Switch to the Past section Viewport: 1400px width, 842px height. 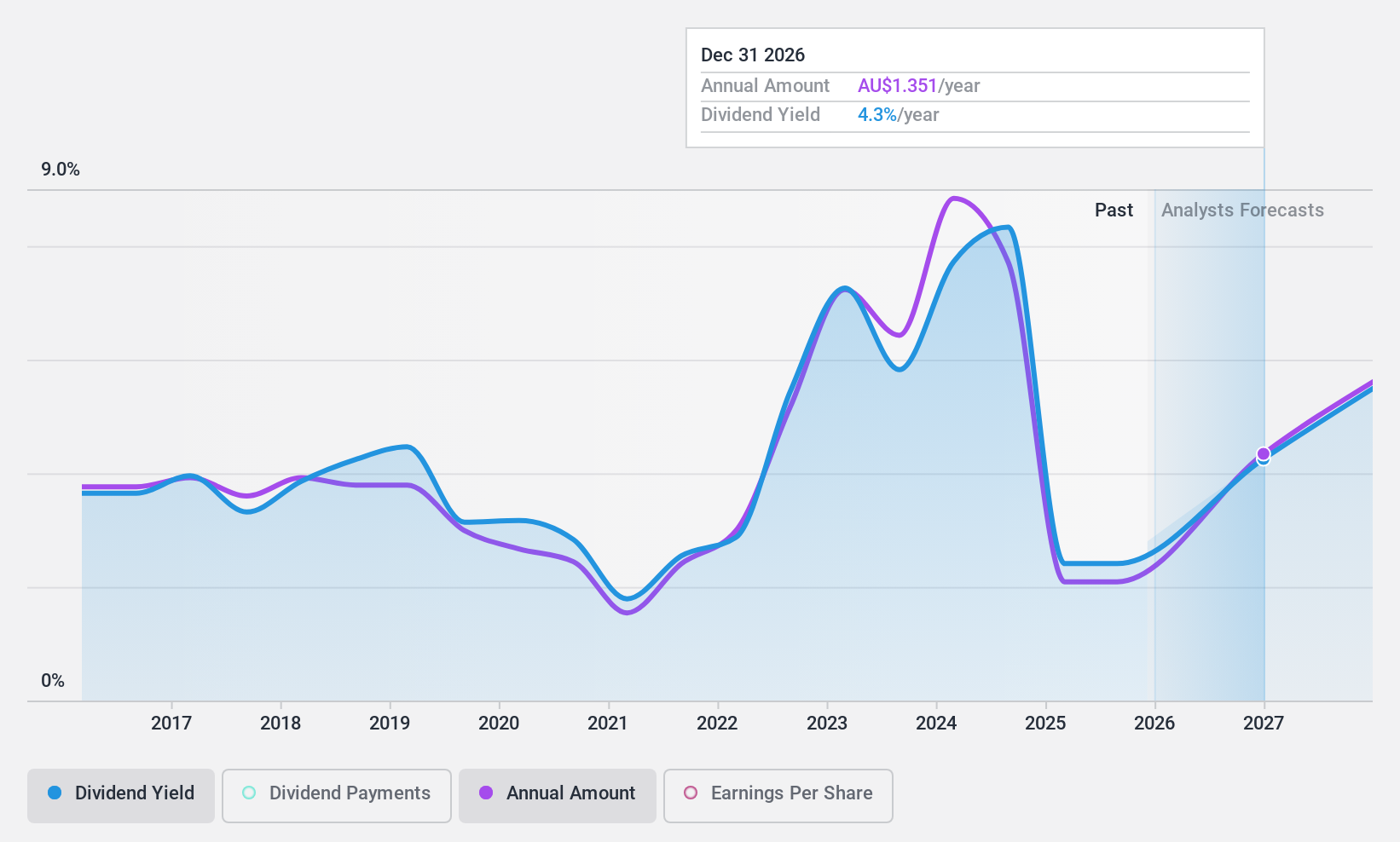[x=1113, y=210]
